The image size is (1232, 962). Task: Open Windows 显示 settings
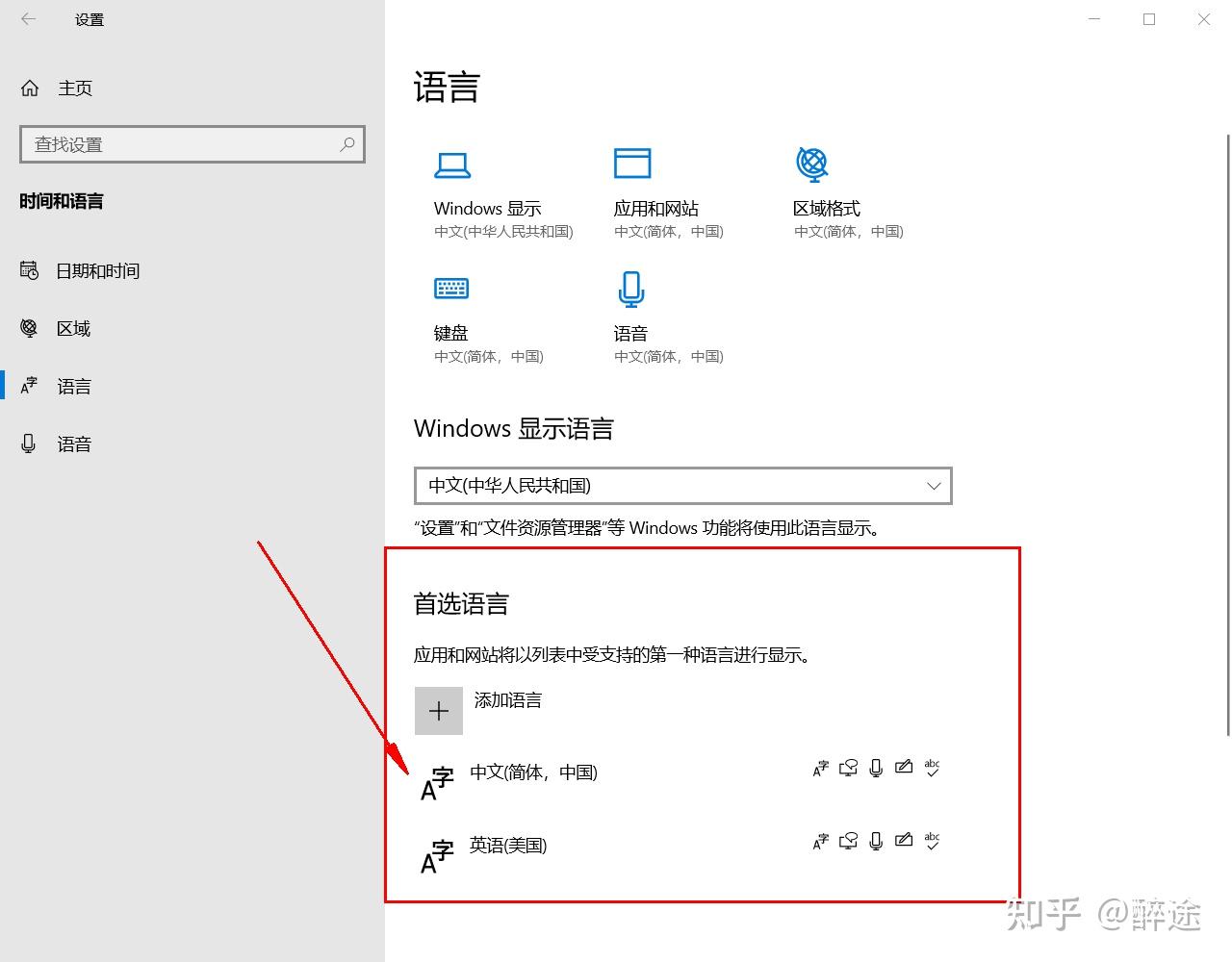(x=452, y=165)
